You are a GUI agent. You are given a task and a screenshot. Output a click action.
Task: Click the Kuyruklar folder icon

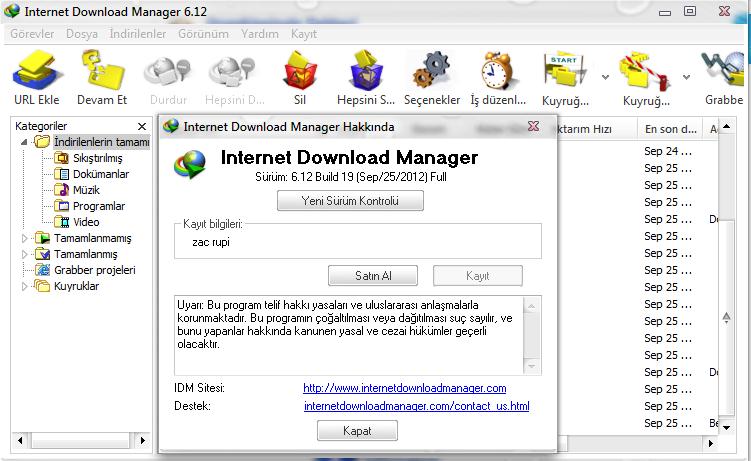42,286
